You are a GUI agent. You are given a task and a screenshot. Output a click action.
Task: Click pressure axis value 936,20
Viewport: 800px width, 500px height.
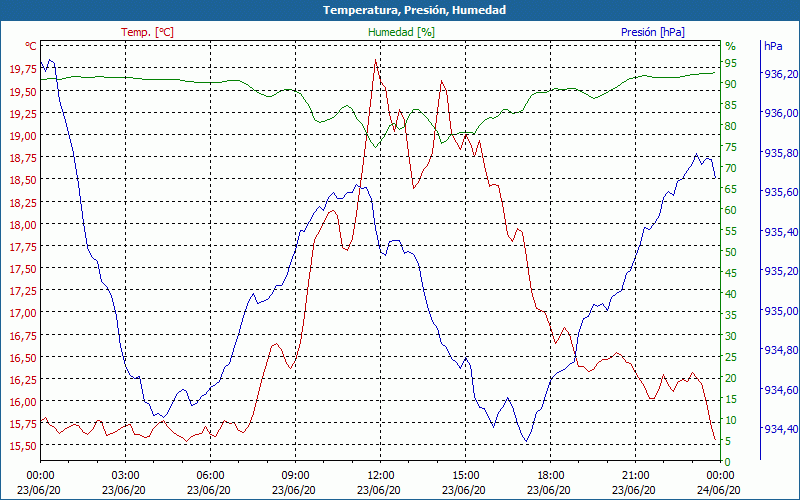point(781,74)
